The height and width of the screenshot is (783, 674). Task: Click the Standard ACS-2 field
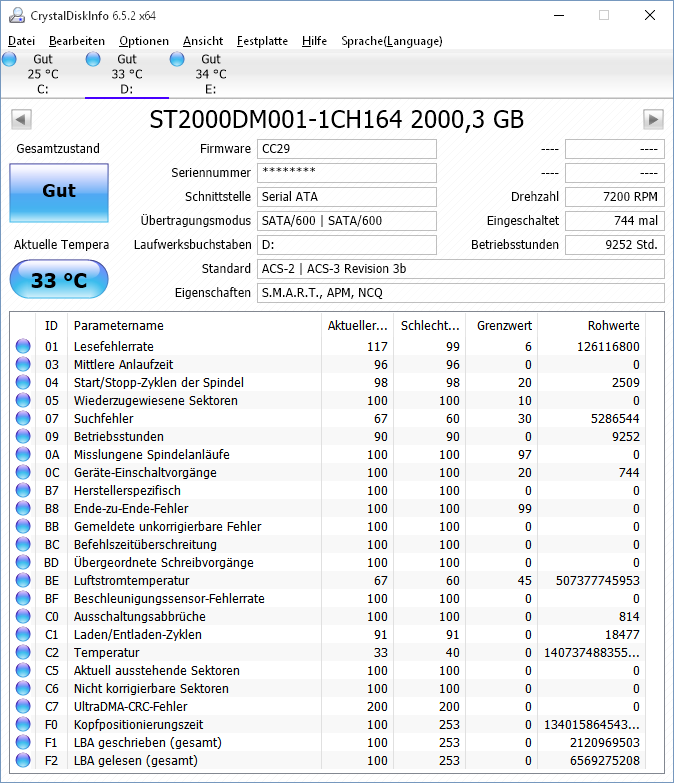pyautogui.click(x=461, y=269)
